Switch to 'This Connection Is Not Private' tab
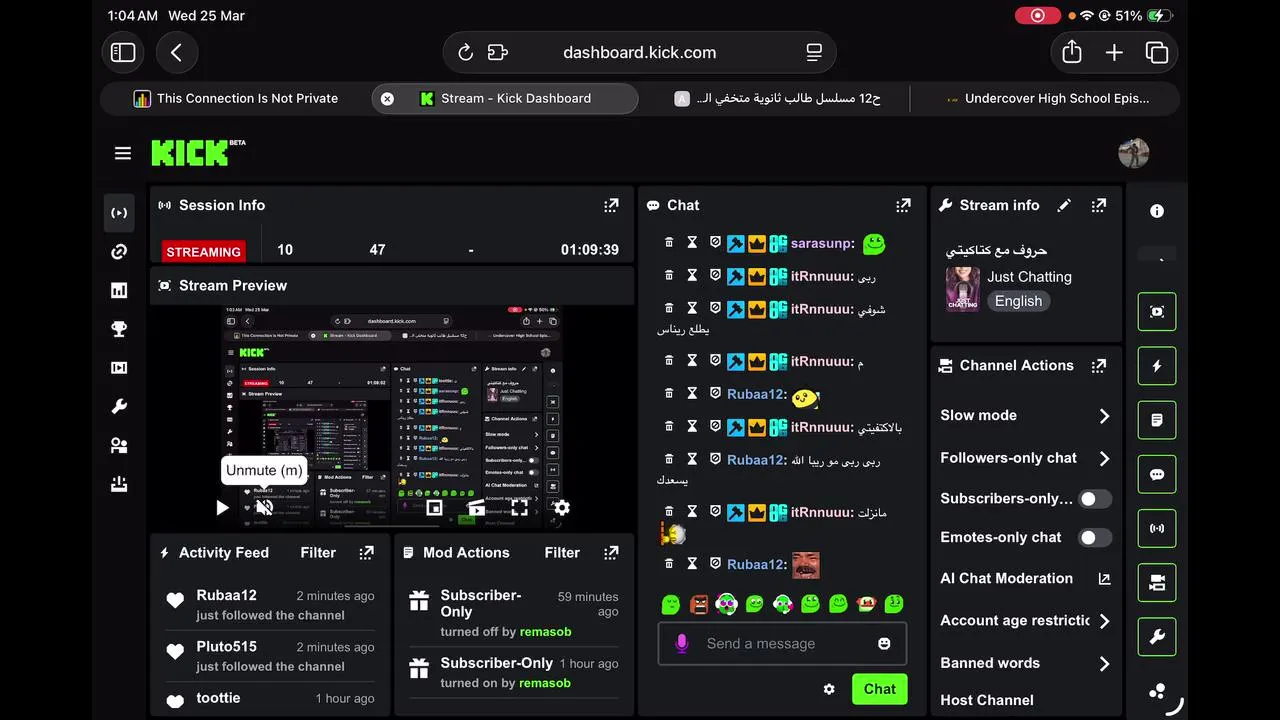Viewport: 1280px width, 720px height. [x=237, y=98]
